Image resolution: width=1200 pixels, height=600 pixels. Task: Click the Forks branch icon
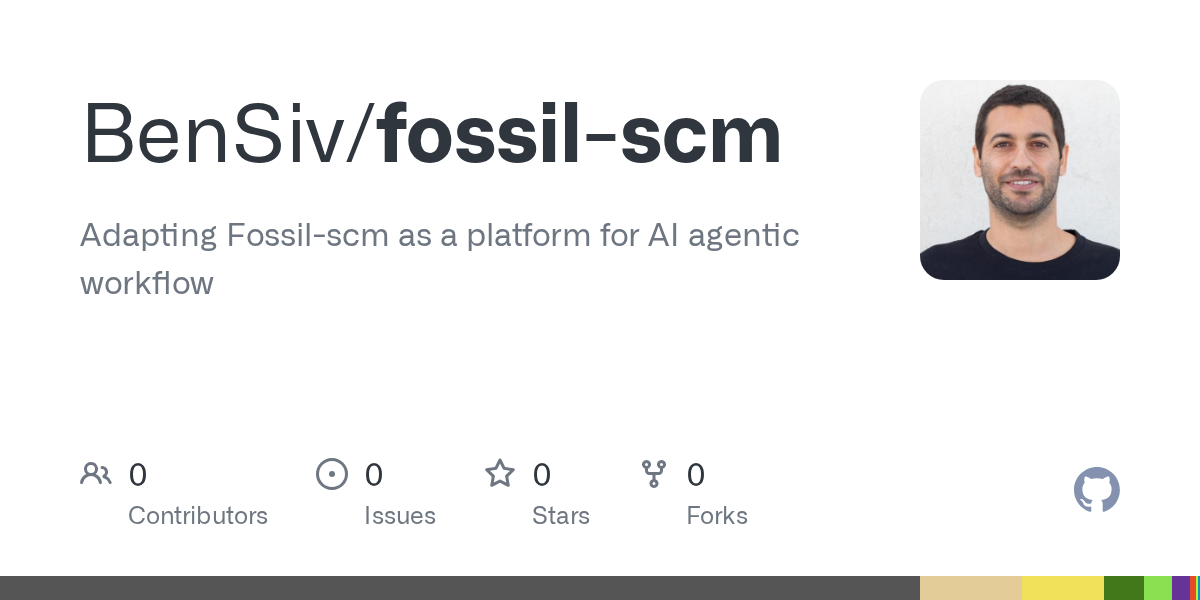click(654, 474)
